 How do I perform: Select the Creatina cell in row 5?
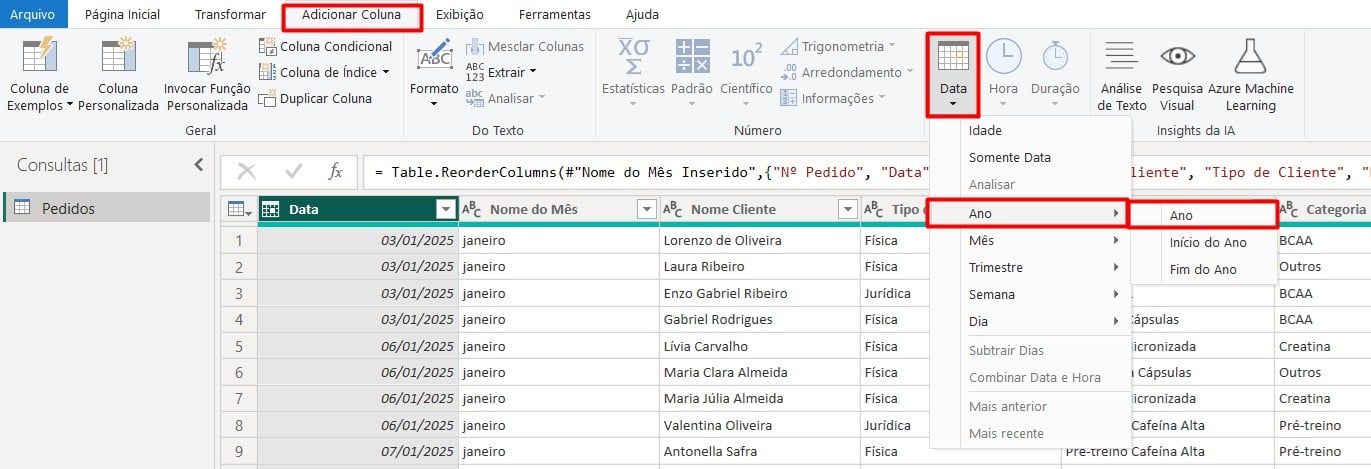point(1322,346)
